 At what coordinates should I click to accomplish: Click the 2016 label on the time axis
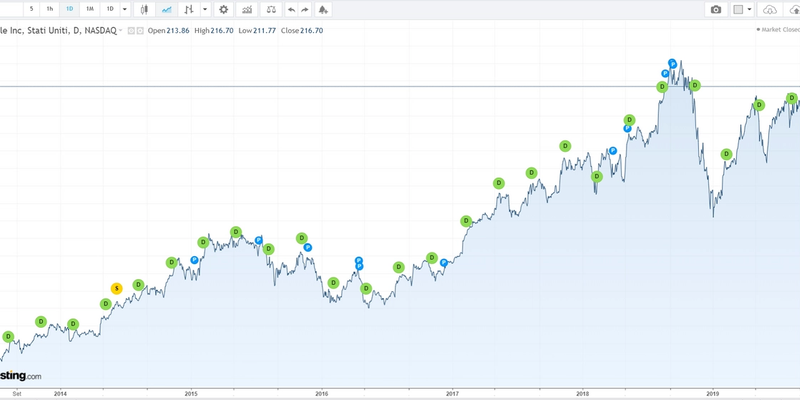[x=321, y=393]
